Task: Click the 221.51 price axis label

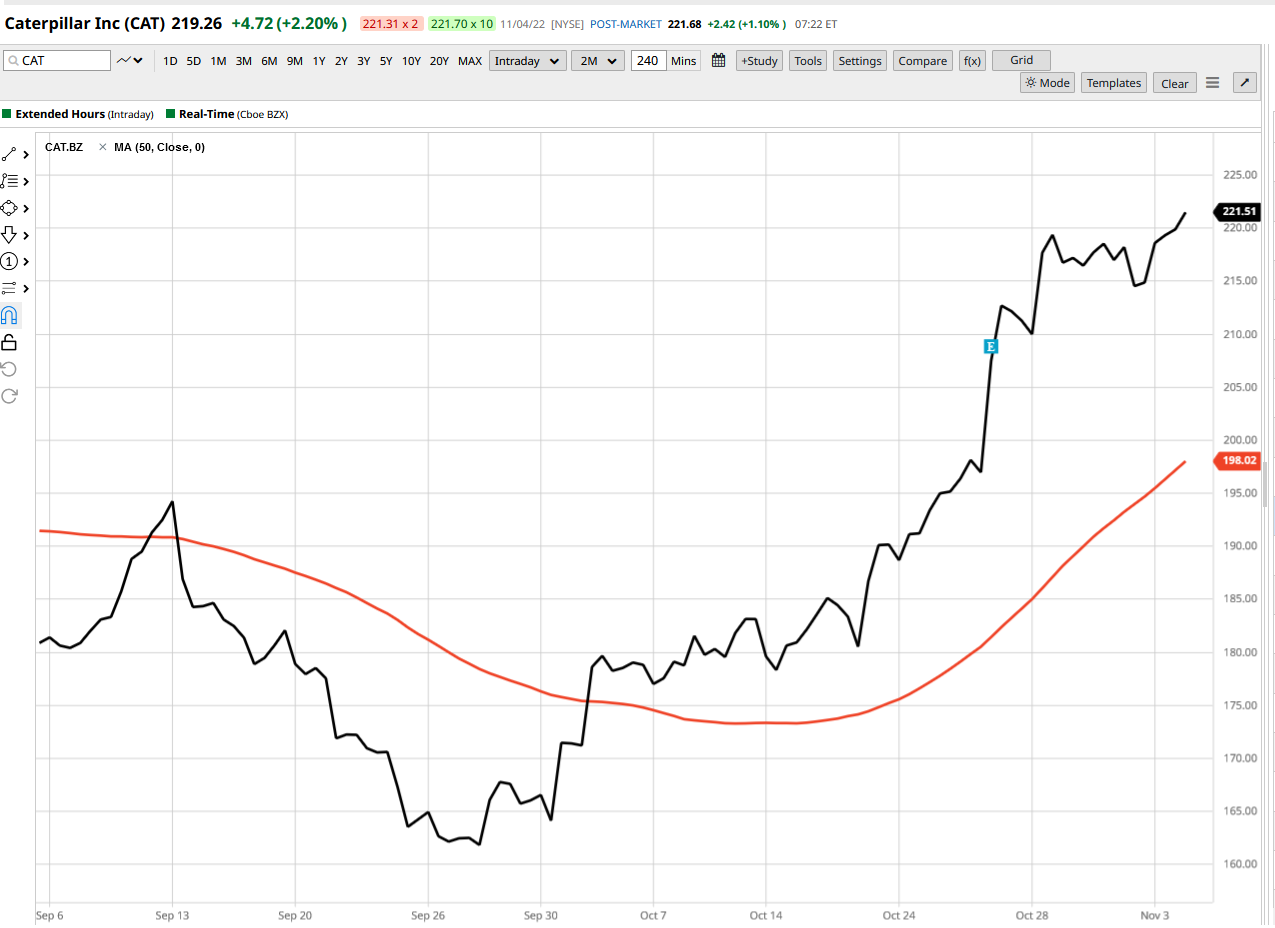Action: click(x=1236, y=211)
